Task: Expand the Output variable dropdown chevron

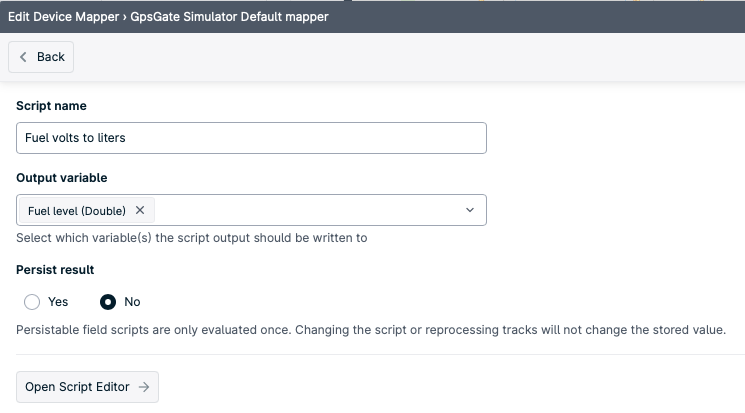Action: click(x=470, y=210)
